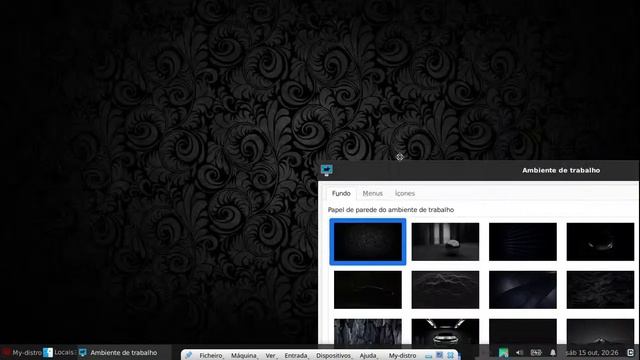
Task: Choose the grey rocky texture wallpaper
Action: coord(368,331)
